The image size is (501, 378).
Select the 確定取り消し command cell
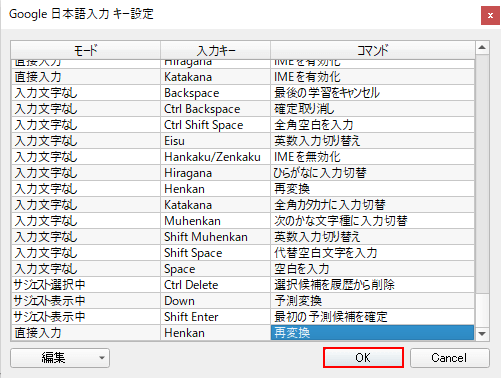pyautogui.click(x=372, y=109)
